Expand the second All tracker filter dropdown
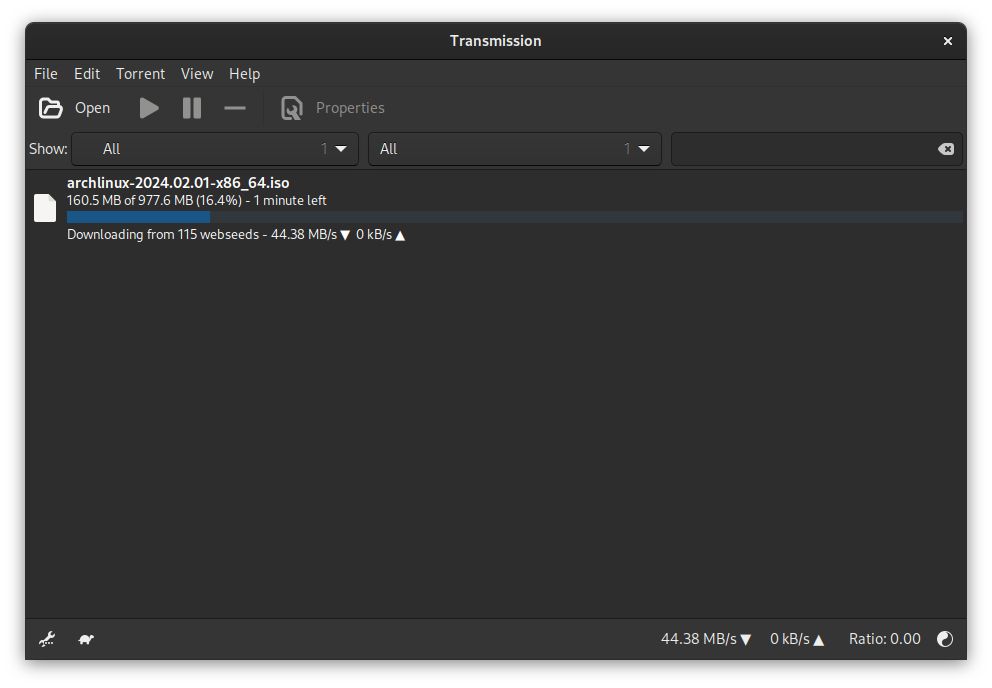992x688 pixels. pos(514,149)
